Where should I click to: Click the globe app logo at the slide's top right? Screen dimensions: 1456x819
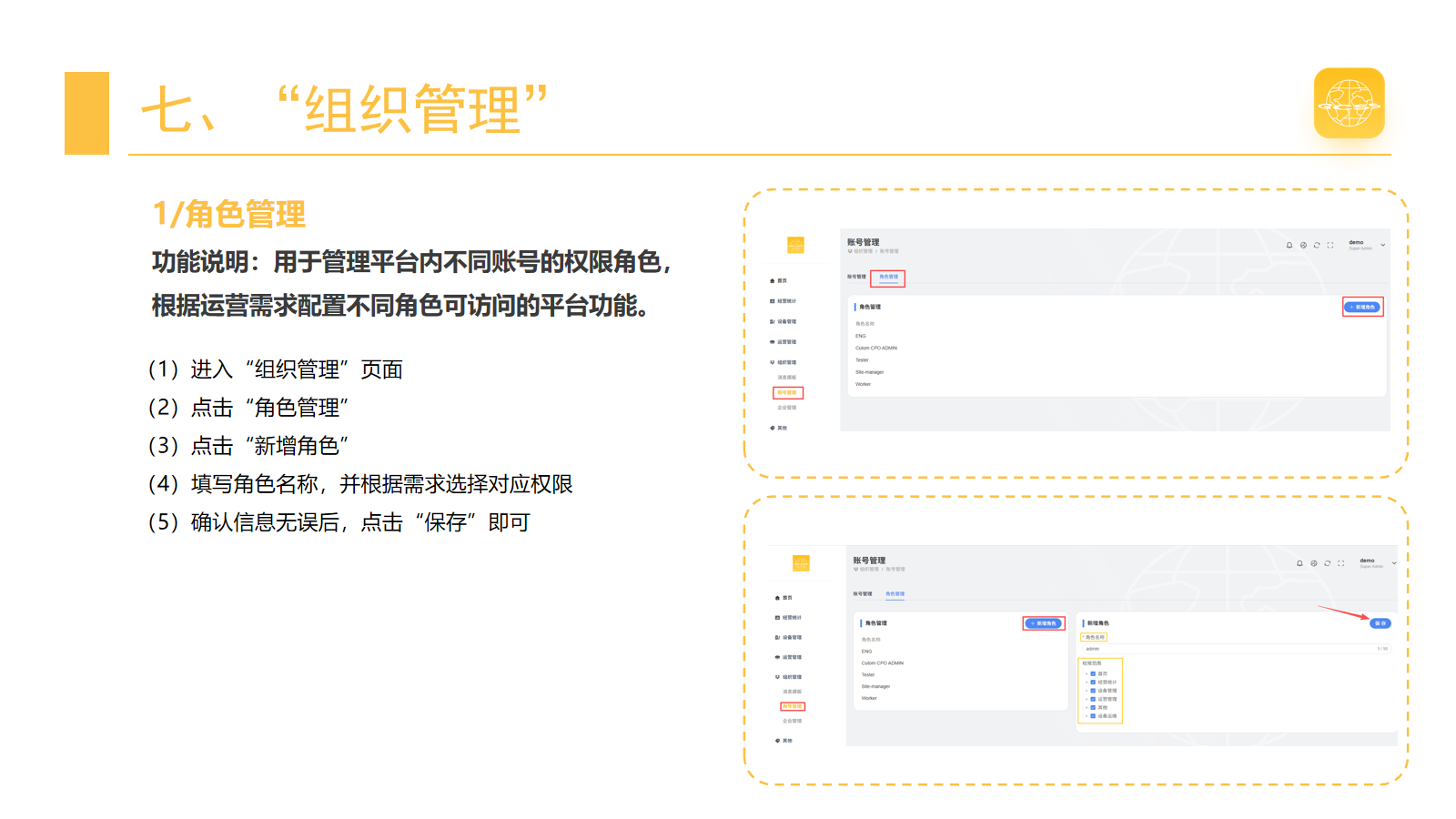pos(1350,103)
